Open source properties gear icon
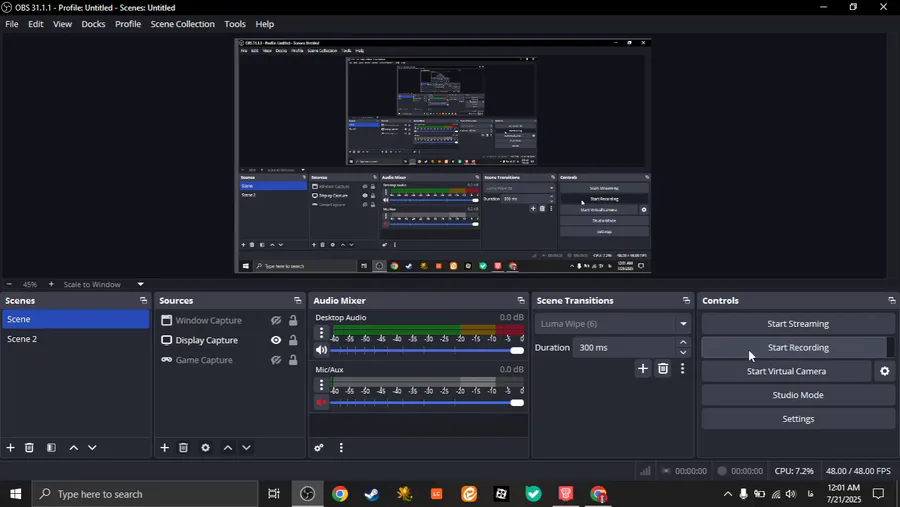Viewport: 900px width, 507px height. (205, 447)
